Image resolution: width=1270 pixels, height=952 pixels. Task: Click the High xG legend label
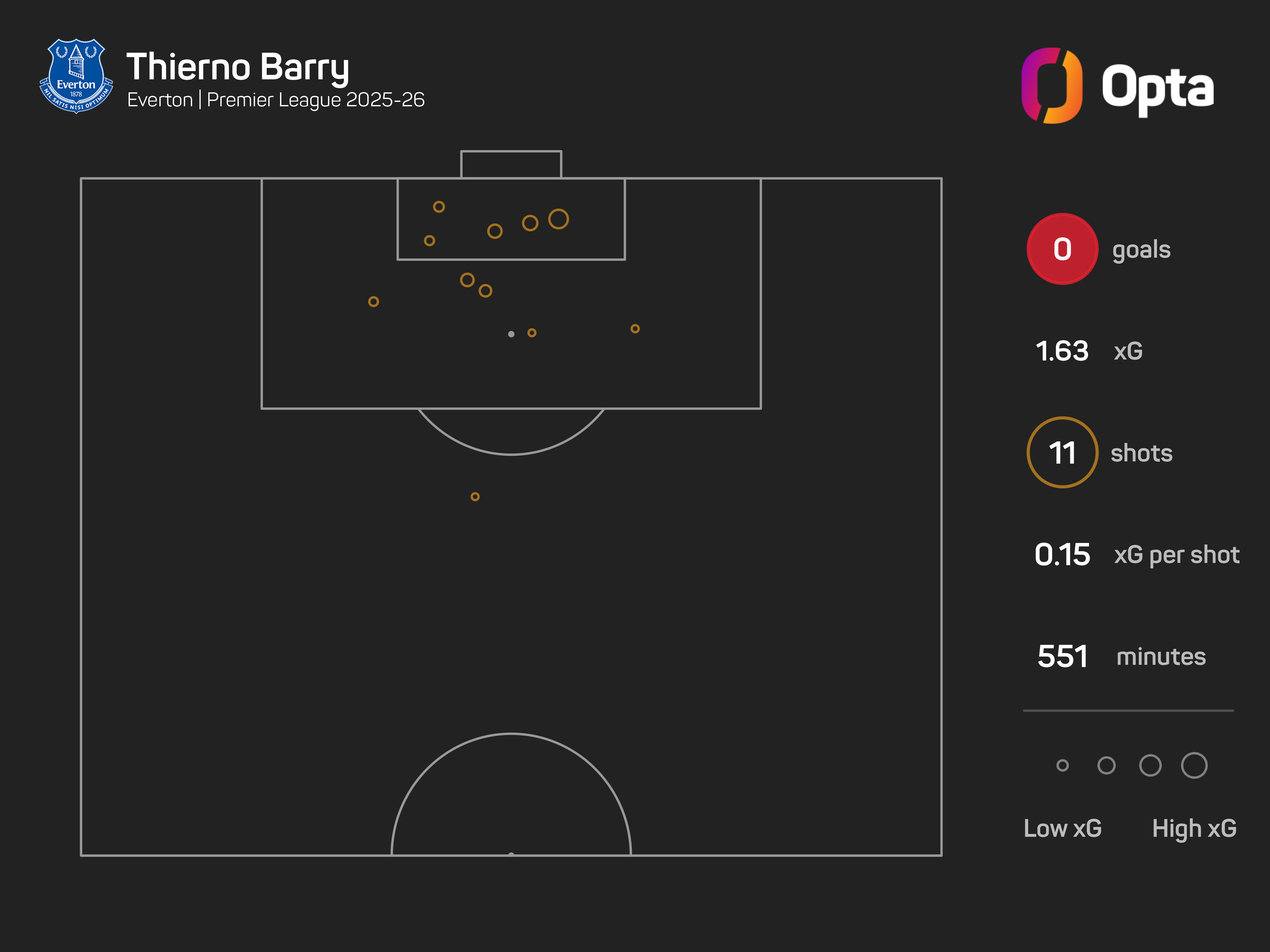tap(1194, 828)
